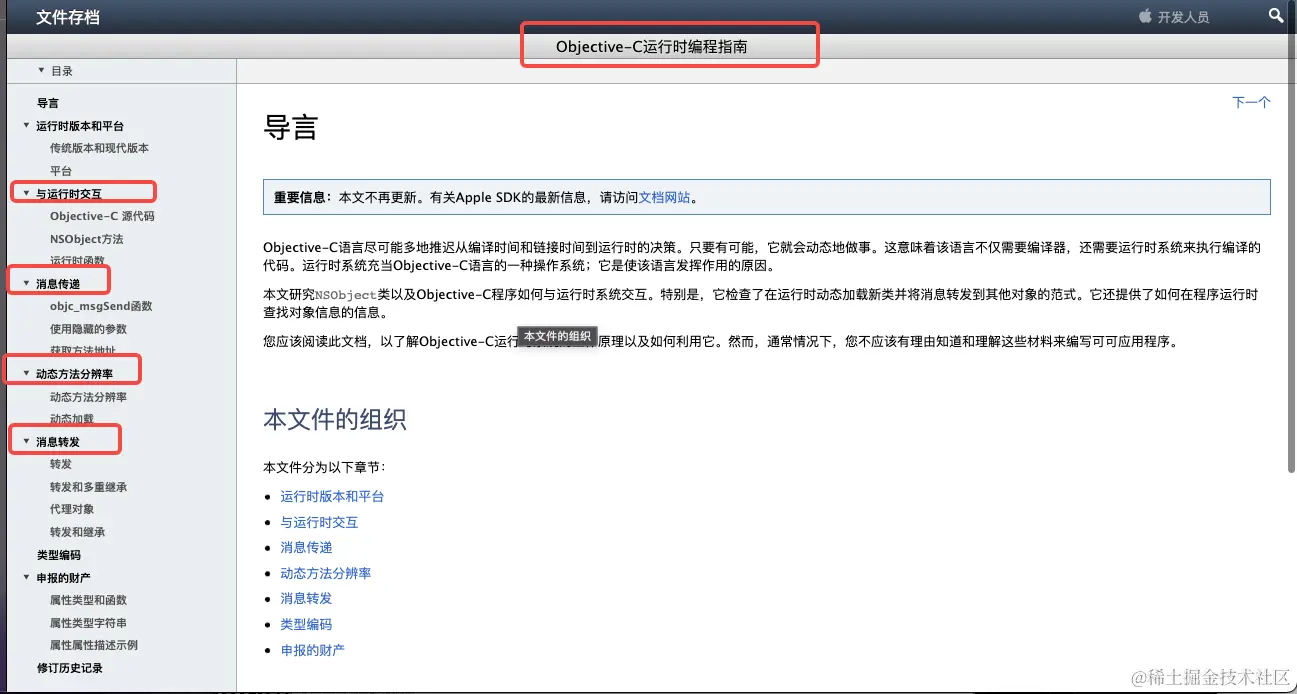Select 传统版本和现代版本 in sidebar
The image size is (1297, 694).
tap(99, 148)
